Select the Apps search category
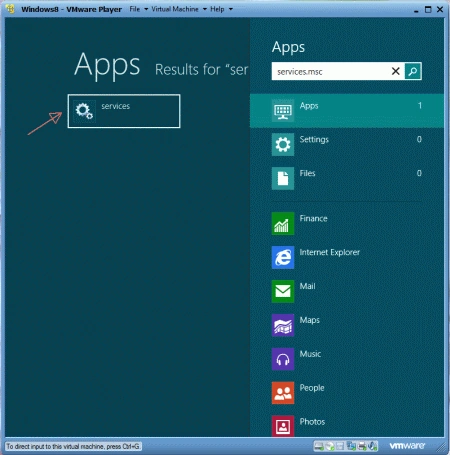 347,111
